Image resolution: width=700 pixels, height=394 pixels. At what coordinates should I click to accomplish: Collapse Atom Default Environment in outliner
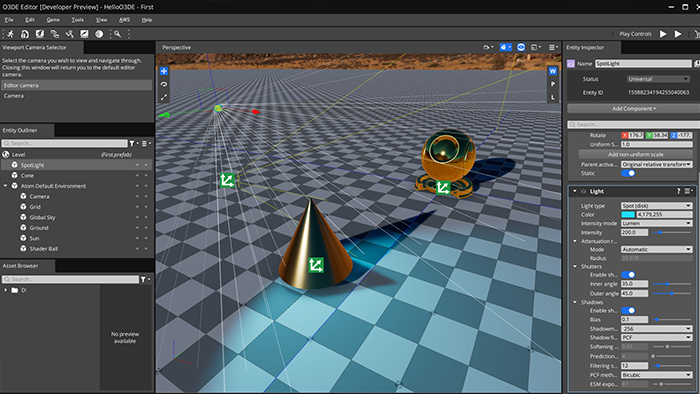click(5, 186)
